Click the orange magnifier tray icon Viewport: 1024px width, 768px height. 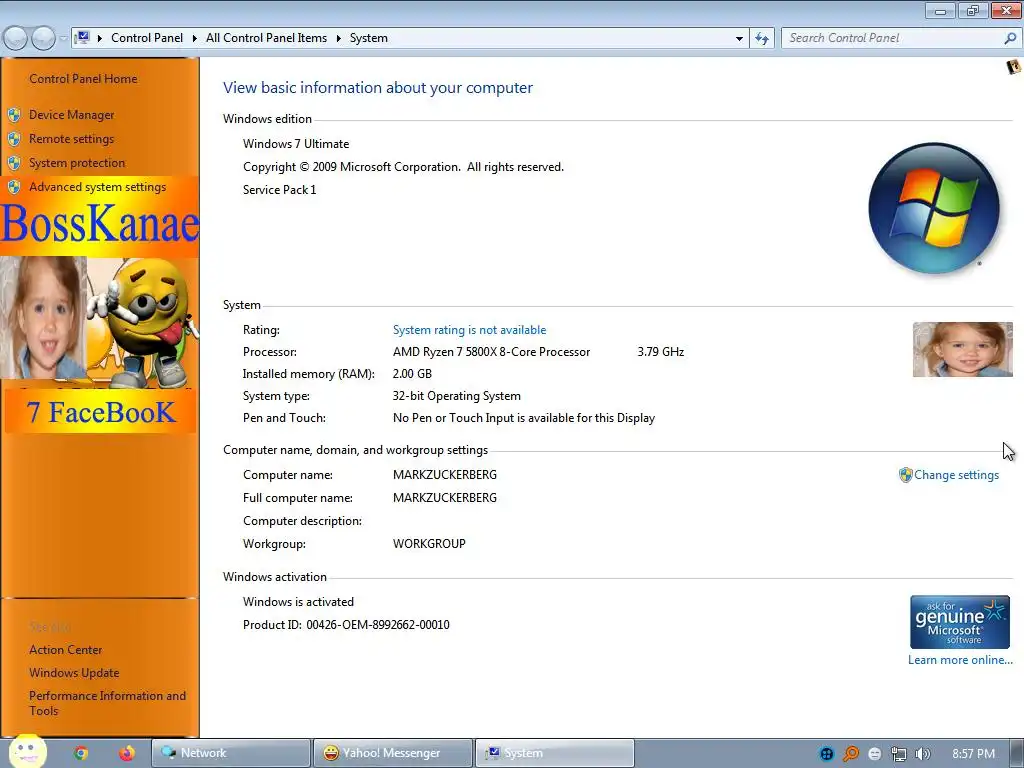point(850,754)
